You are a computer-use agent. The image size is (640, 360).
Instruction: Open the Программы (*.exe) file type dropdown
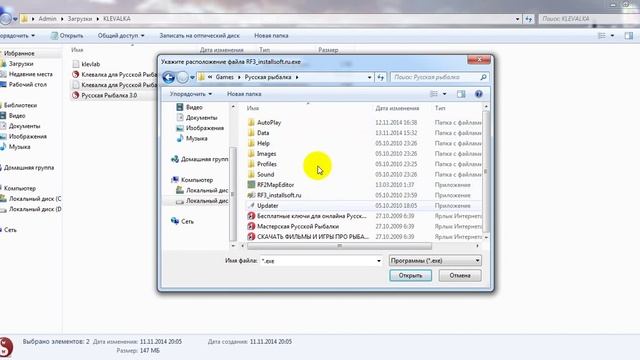(435, 260)
